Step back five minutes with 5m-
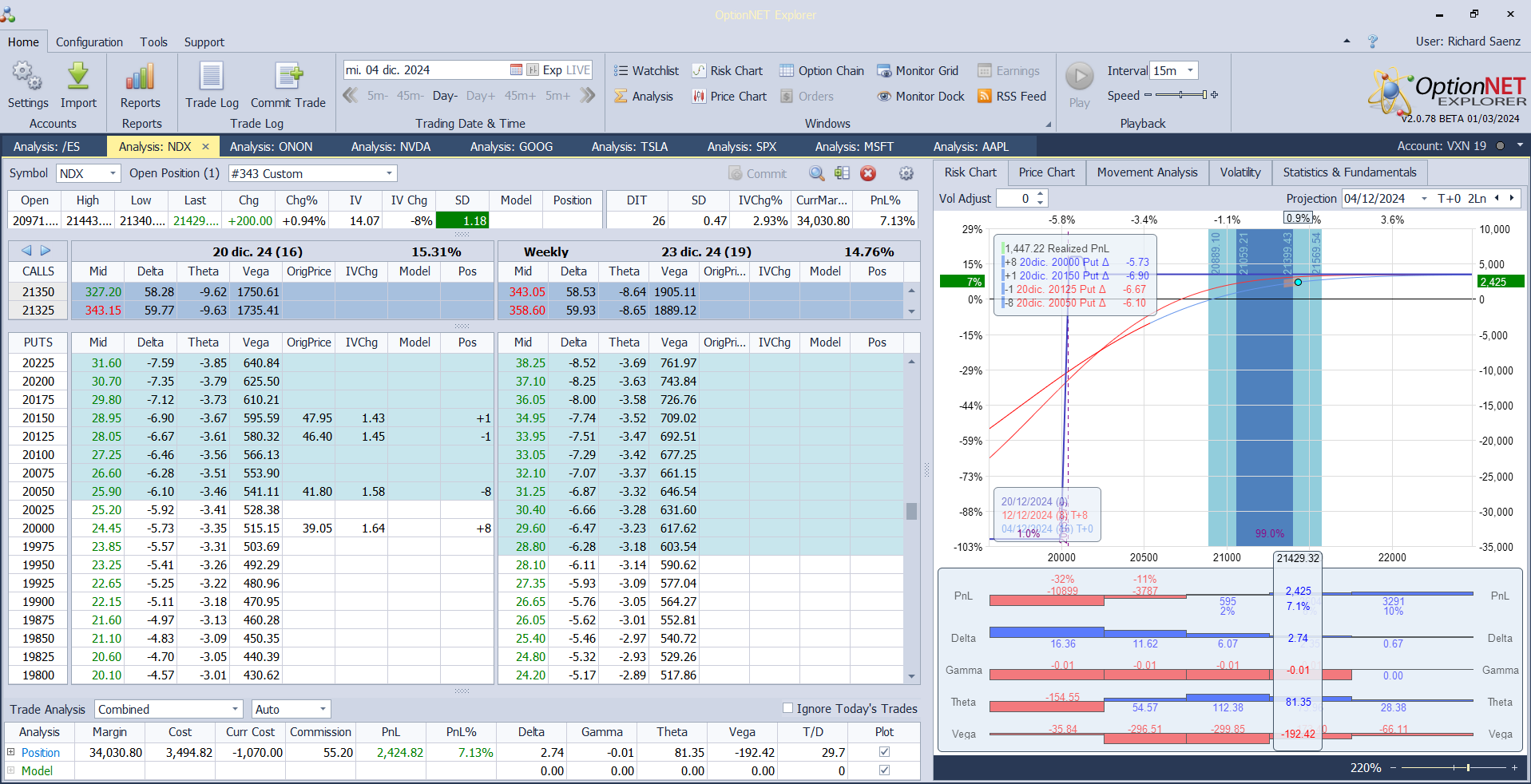1531x784 pixels. coord(378,96)
